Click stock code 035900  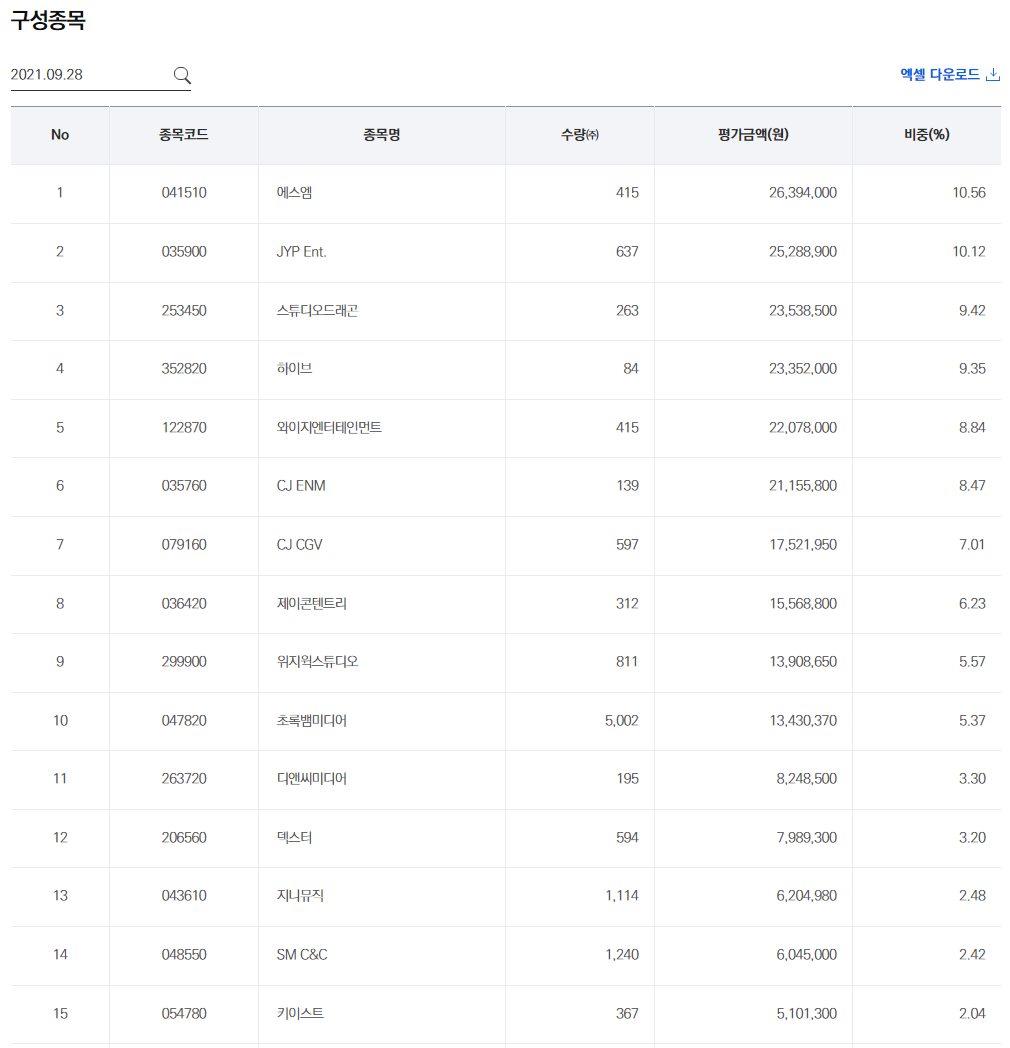[x=184, y=252]
